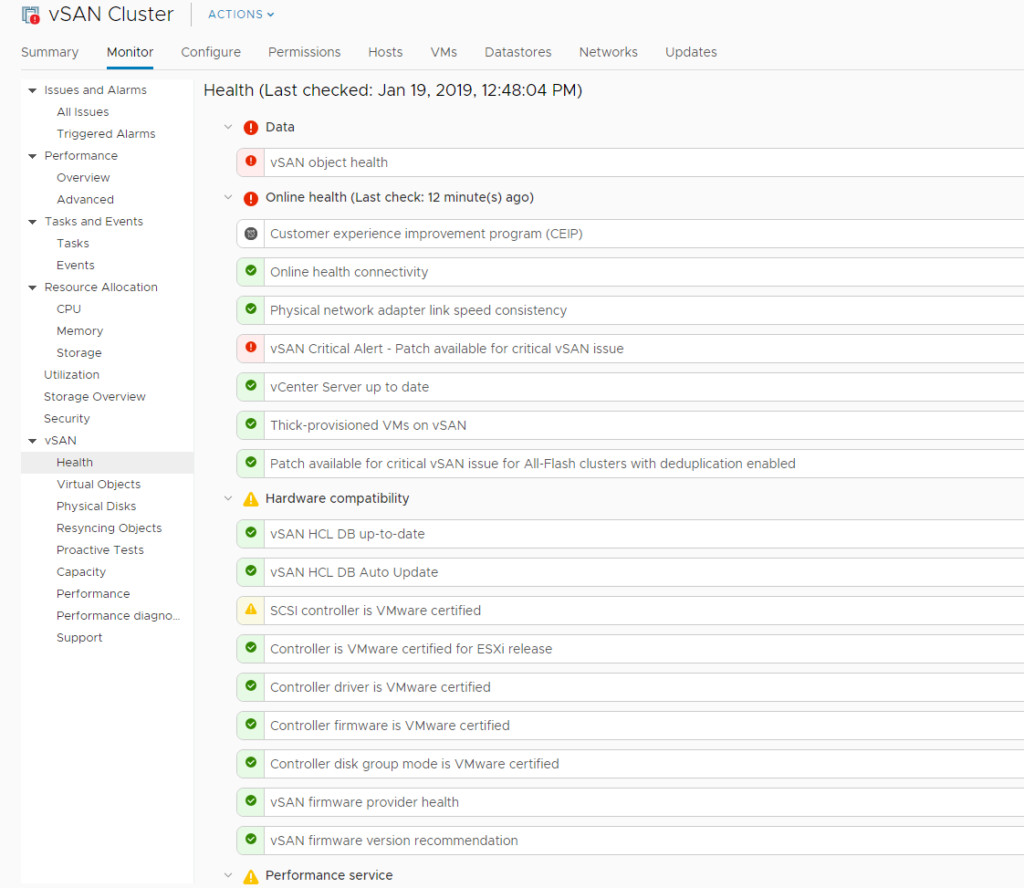
Task: Open Physical Disks under vSAN
Action: pyautogui.click(x=96, y=506)
